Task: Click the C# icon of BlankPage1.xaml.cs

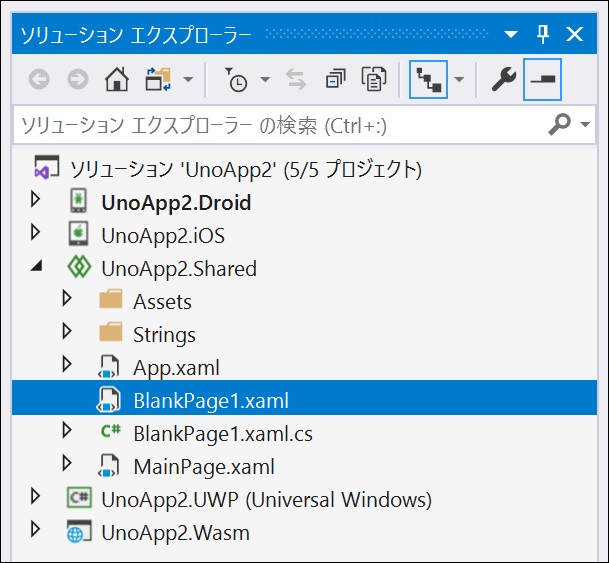Action: (111, 431)
